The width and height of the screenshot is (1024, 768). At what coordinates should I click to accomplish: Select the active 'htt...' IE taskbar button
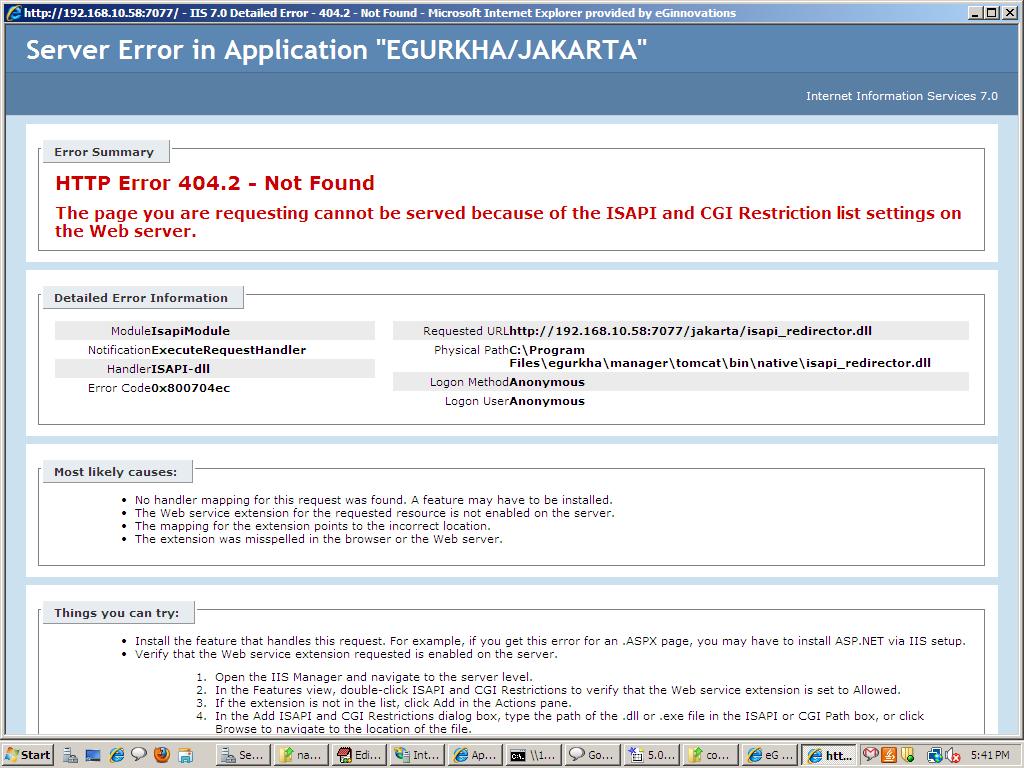tap(829, 755)
